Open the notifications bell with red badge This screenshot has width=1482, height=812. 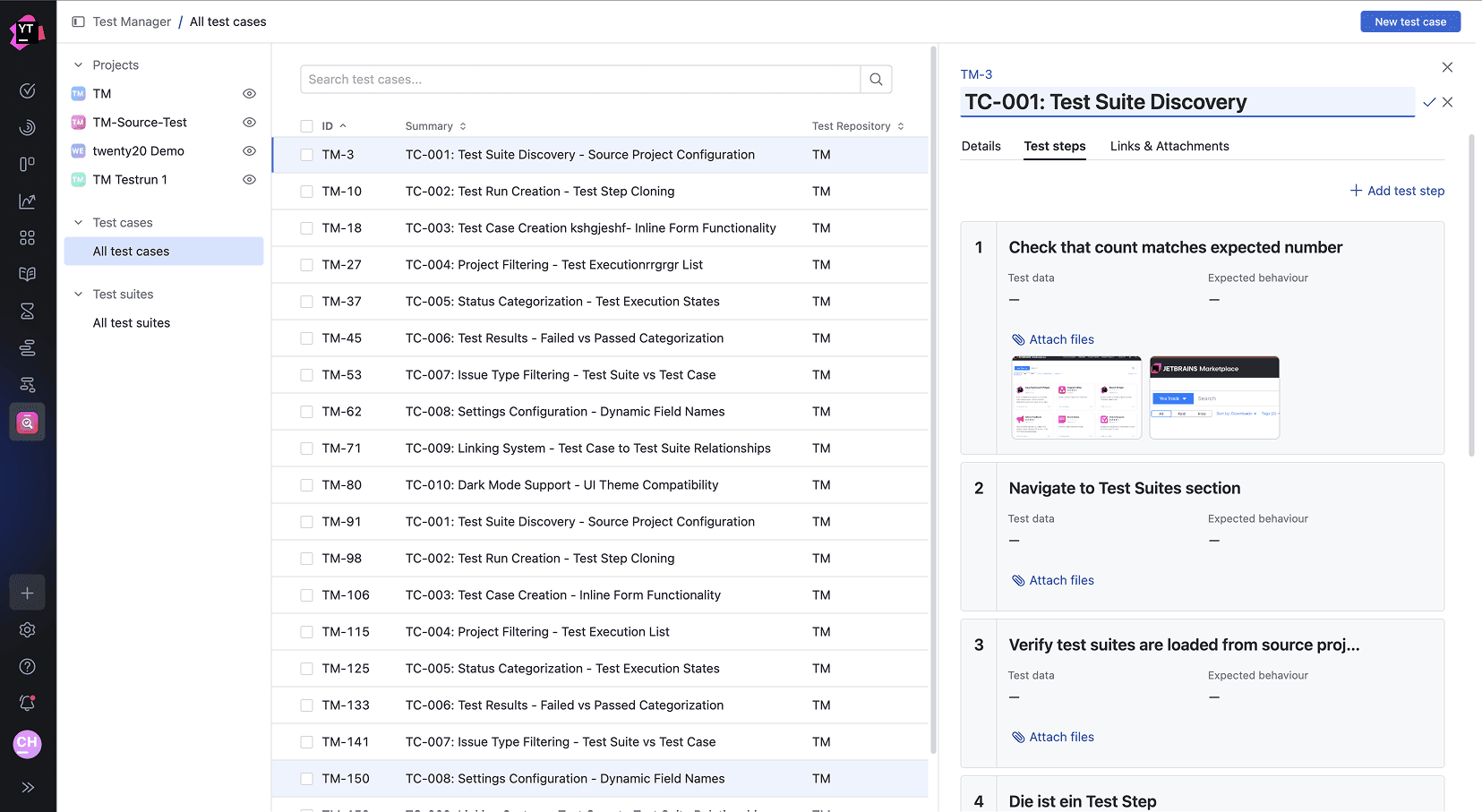pyautogui.click(x=27, y=704)
